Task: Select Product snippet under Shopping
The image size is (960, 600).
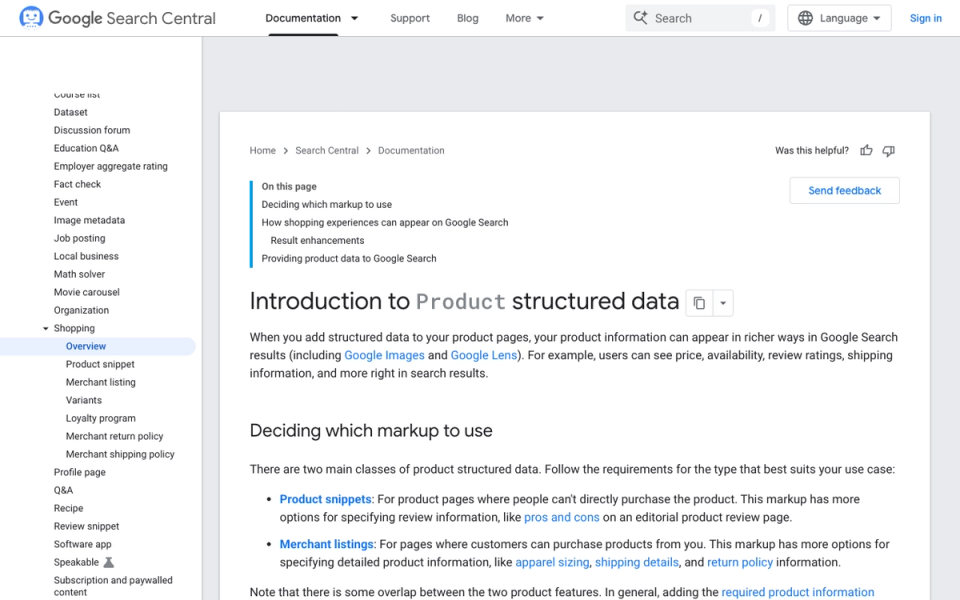Action: 100,364
